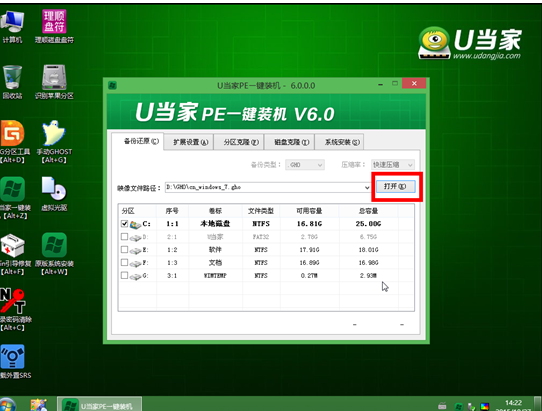The image size is (542, 411).
Task: Switch to the 分区克隆 tab
Action: pos(239,142)
